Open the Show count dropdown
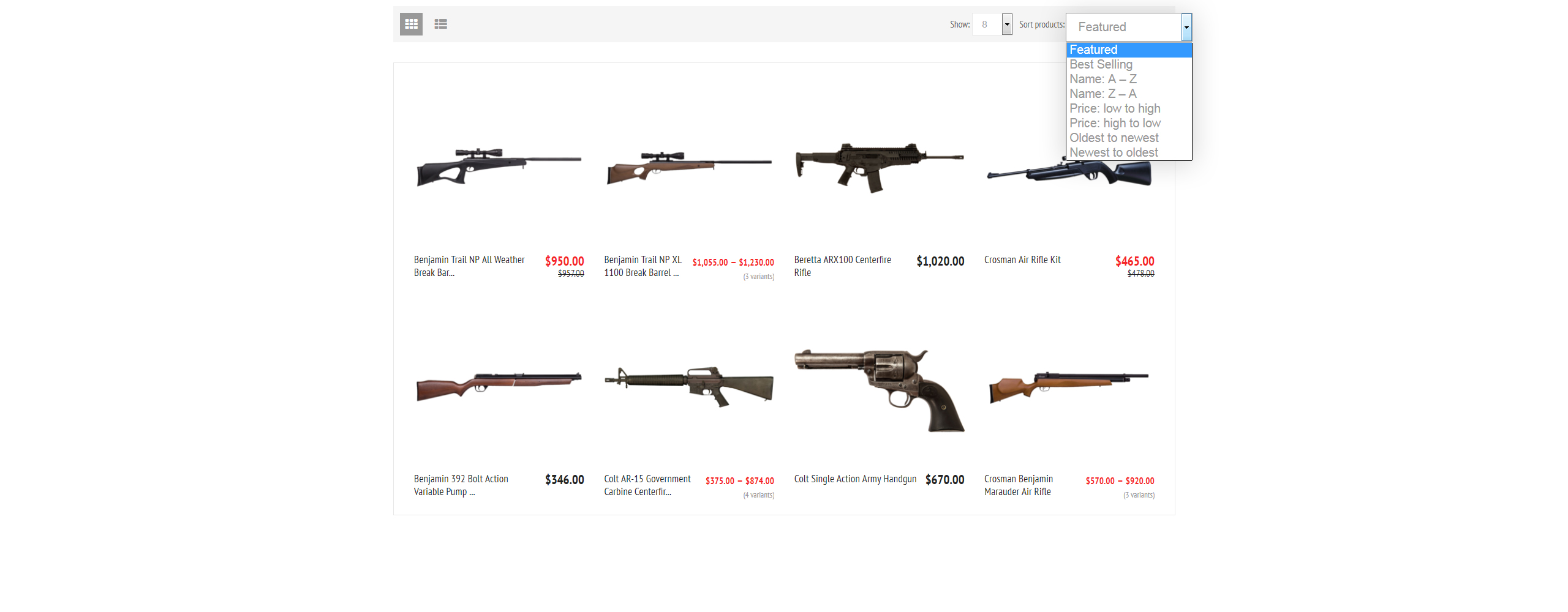The image size is (1568, 612). (x=992, y=24)
